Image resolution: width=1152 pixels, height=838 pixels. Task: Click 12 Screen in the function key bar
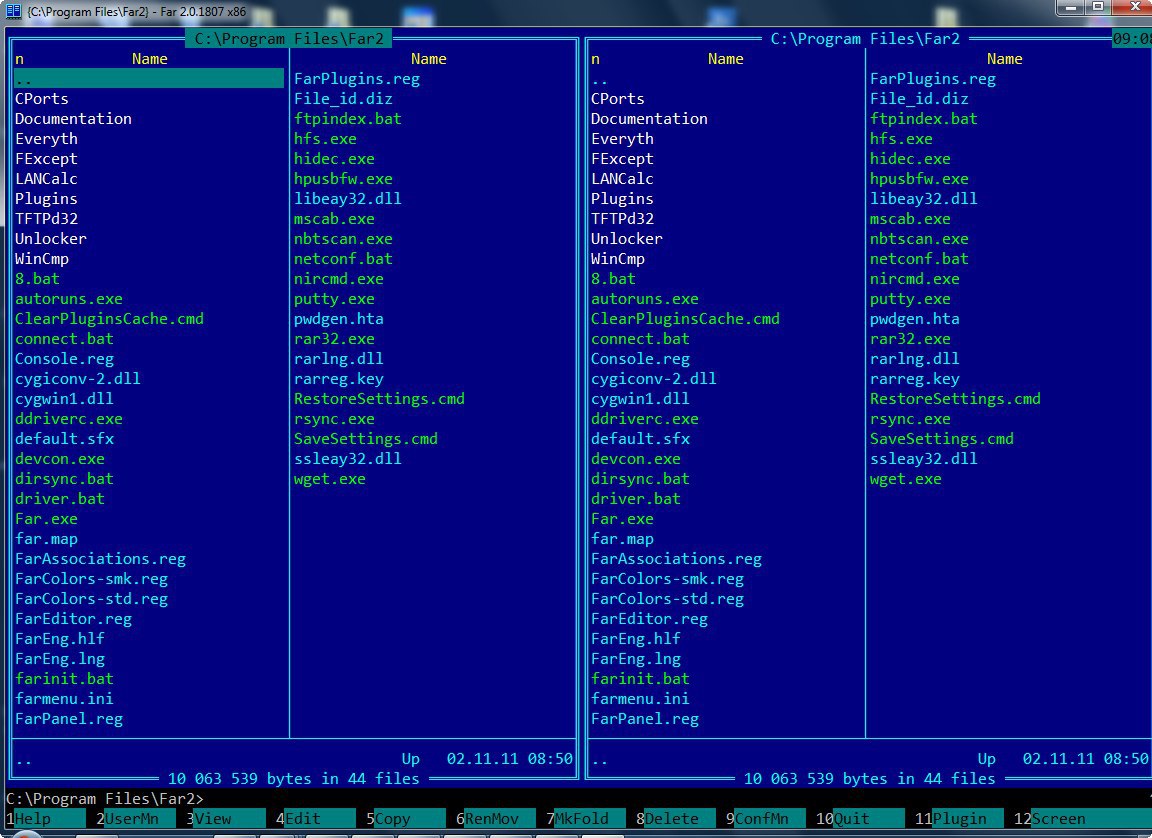(x=1082, y=818)
